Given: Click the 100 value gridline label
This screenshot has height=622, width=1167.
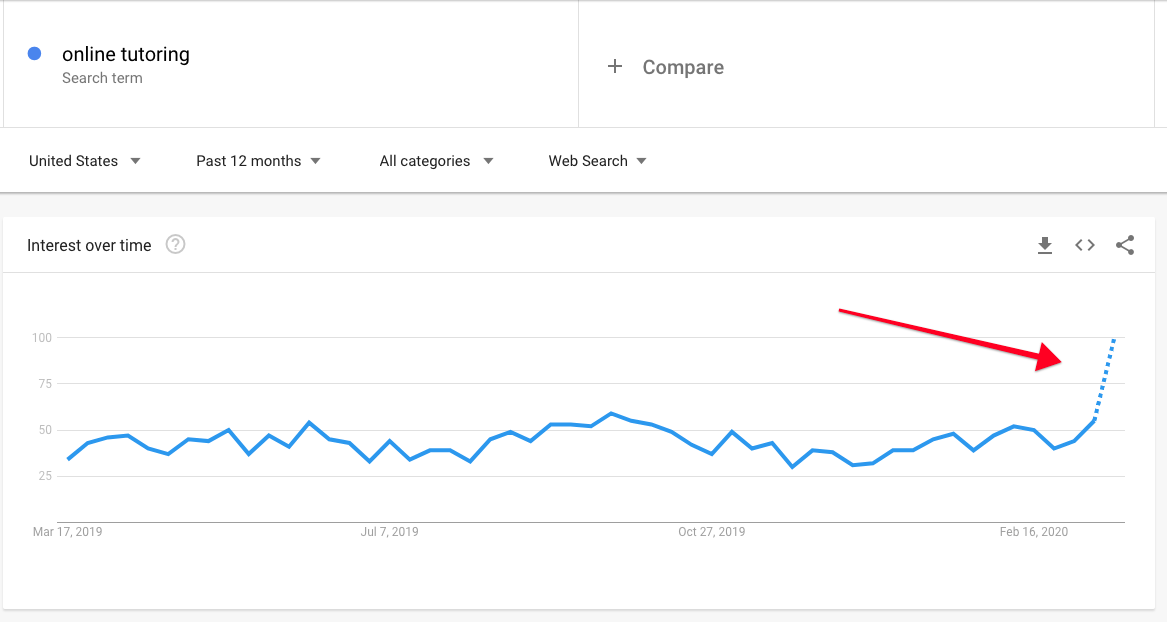Looking at the screenshot, I should tap(42, 338).
